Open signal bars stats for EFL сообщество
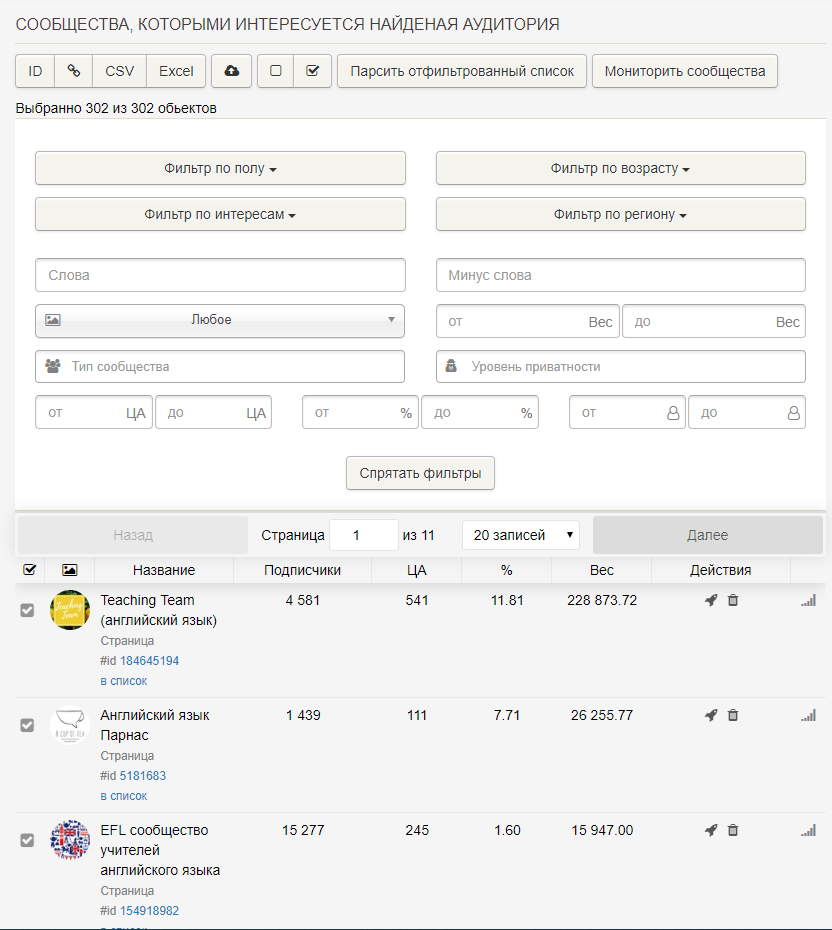This screenshot has width=832, height=930. click(808, 831)
